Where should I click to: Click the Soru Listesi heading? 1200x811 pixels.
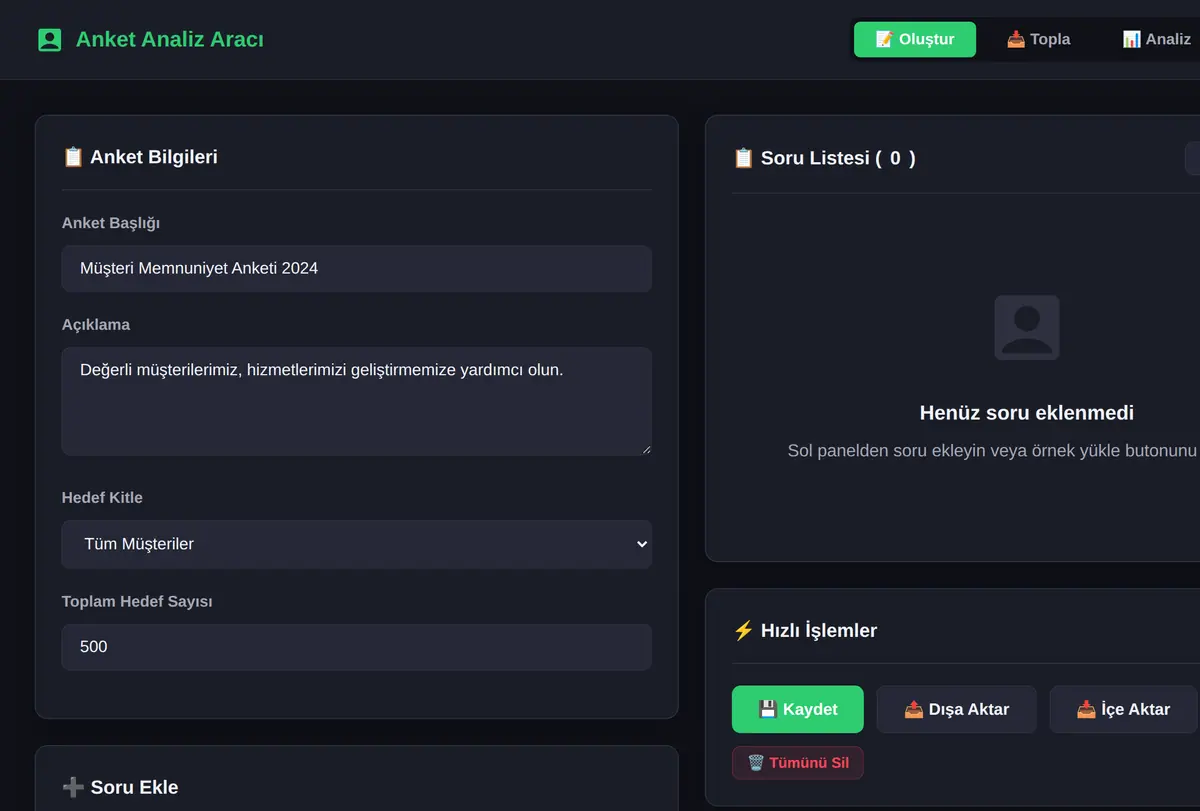[x=824, y=158]
